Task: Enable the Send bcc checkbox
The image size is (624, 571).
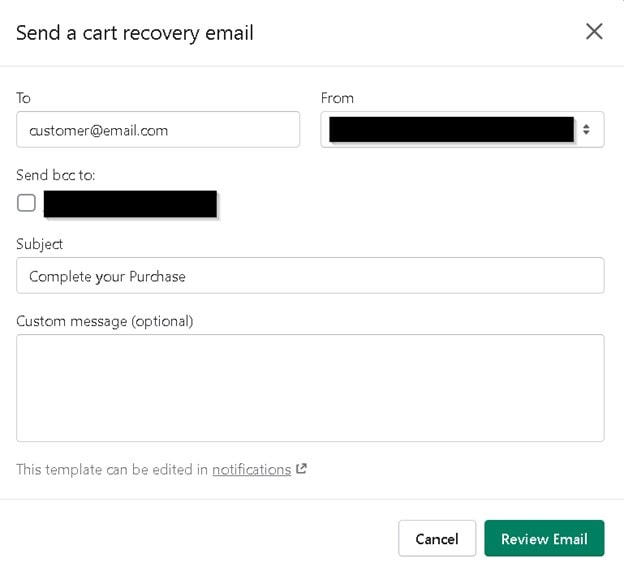Action: pos(27,203)
